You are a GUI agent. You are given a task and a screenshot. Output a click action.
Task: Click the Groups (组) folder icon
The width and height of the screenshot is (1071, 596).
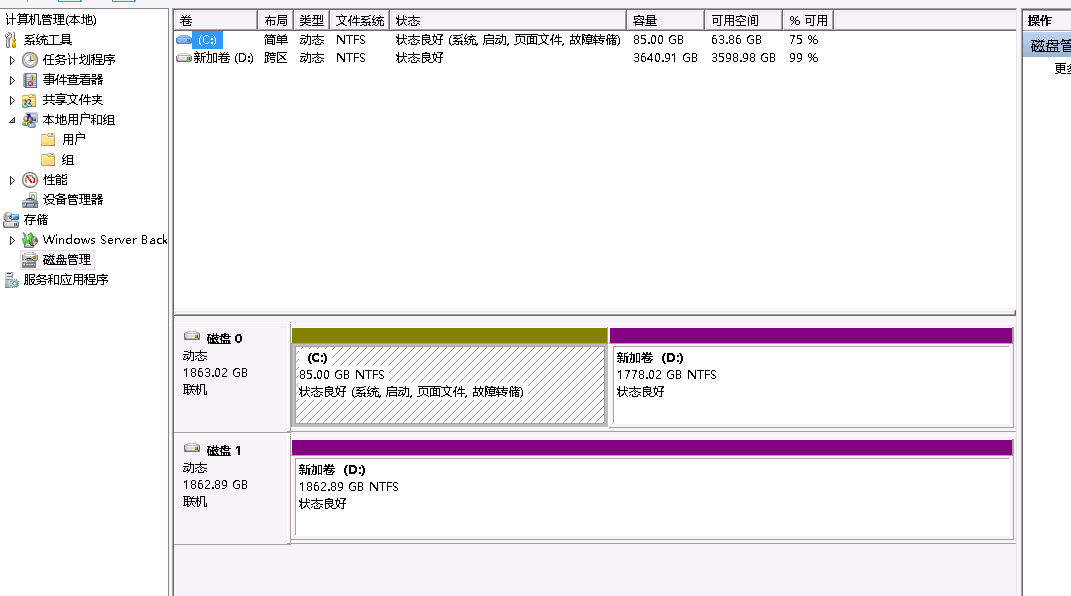48,160
